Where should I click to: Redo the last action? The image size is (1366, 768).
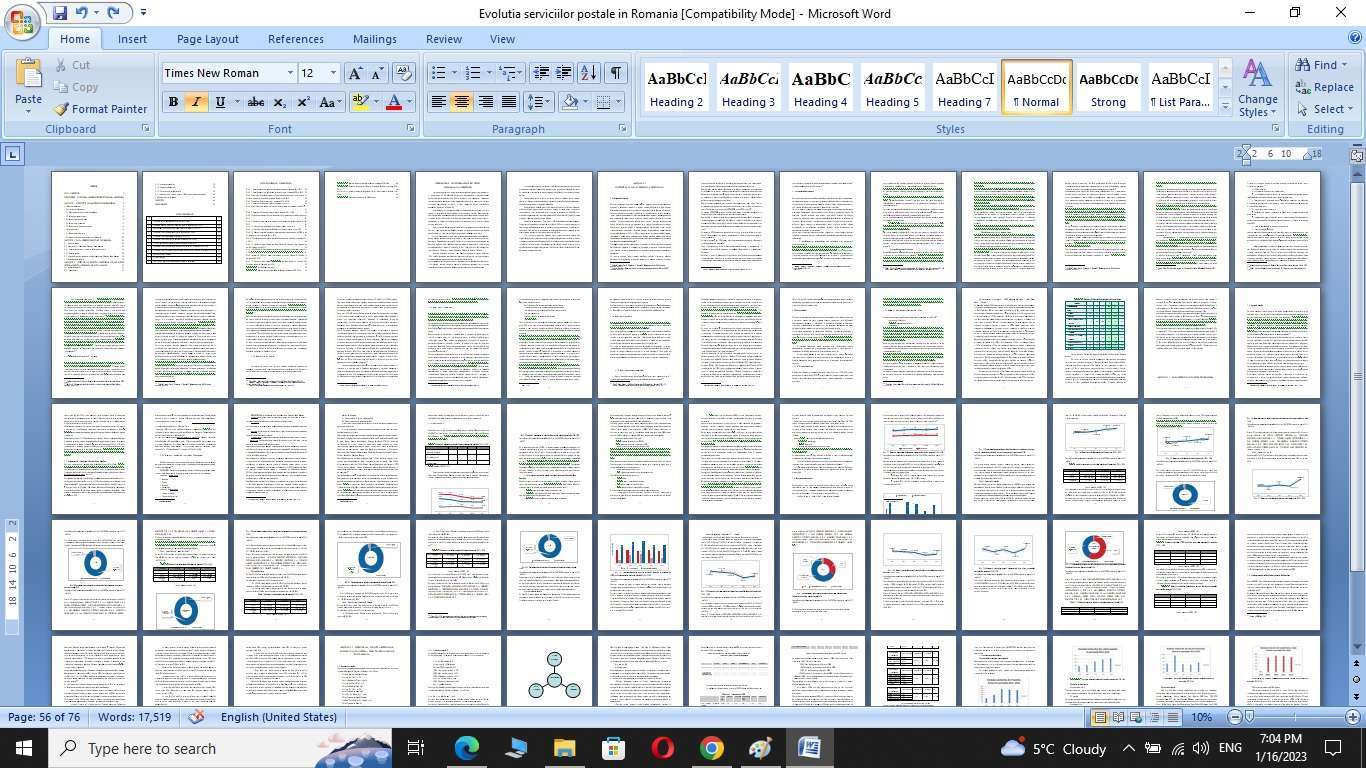pyautogui.click(x=113, y=13)
